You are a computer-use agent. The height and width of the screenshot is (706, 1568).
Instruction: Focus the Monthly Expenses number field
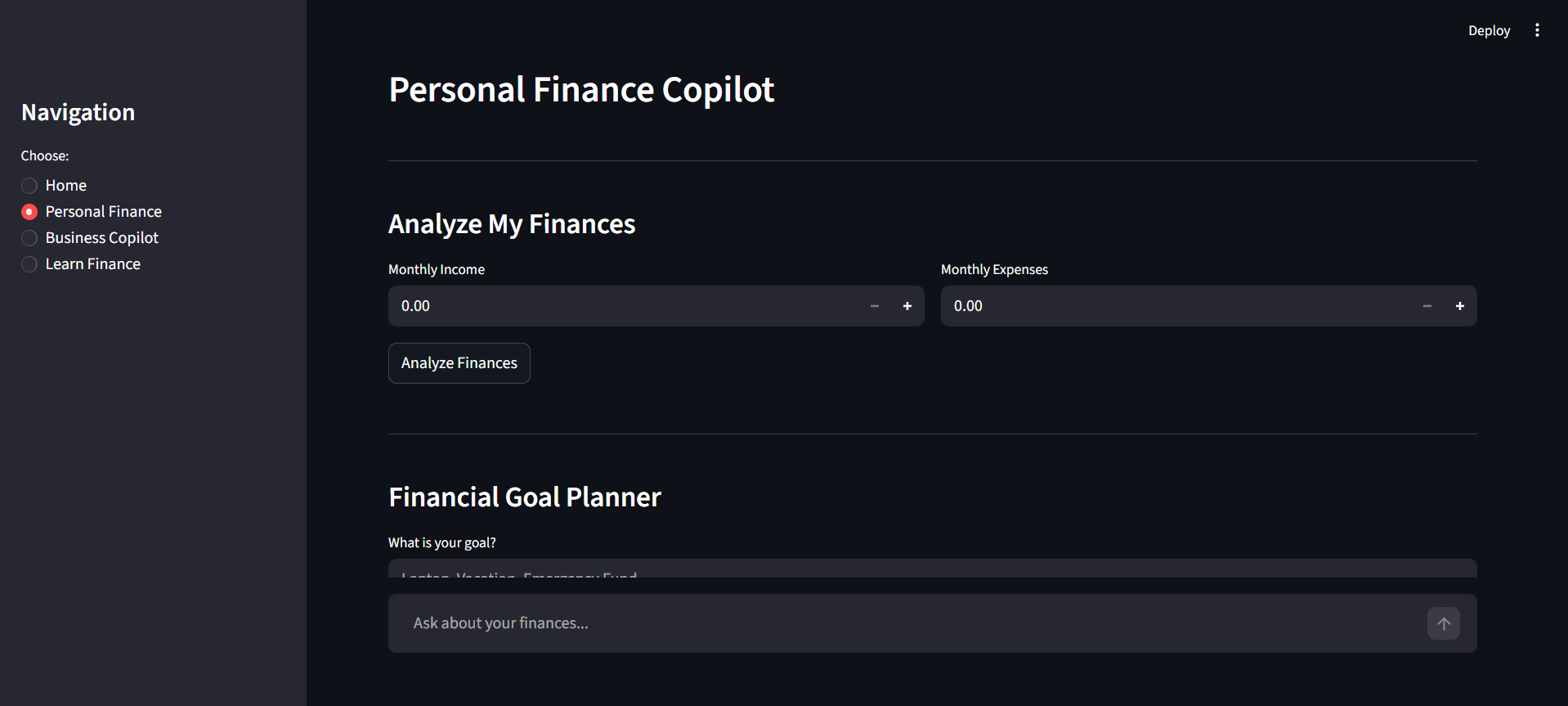(1176, 306)
